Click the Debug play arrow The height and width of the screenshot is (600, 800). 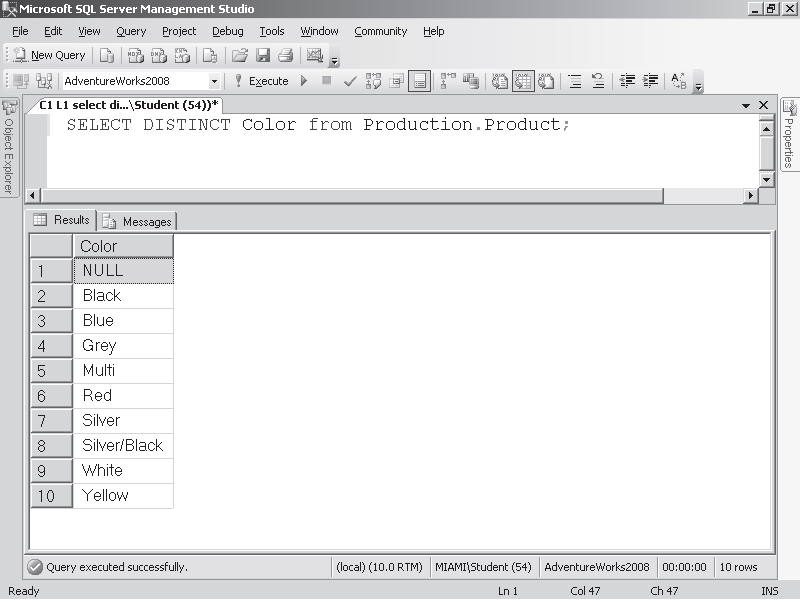tap(304, 81)
